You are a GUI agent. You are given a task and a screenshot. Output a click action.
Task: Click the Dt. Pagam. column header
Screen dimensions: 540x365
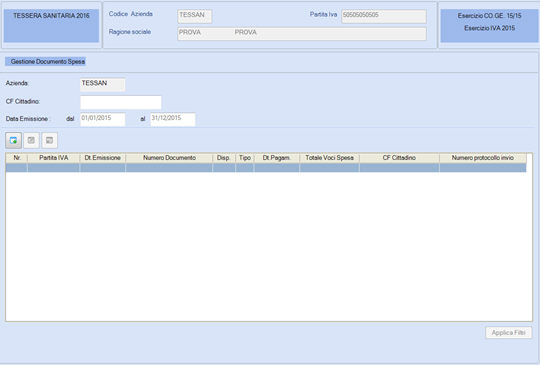(x=277, y=158)
